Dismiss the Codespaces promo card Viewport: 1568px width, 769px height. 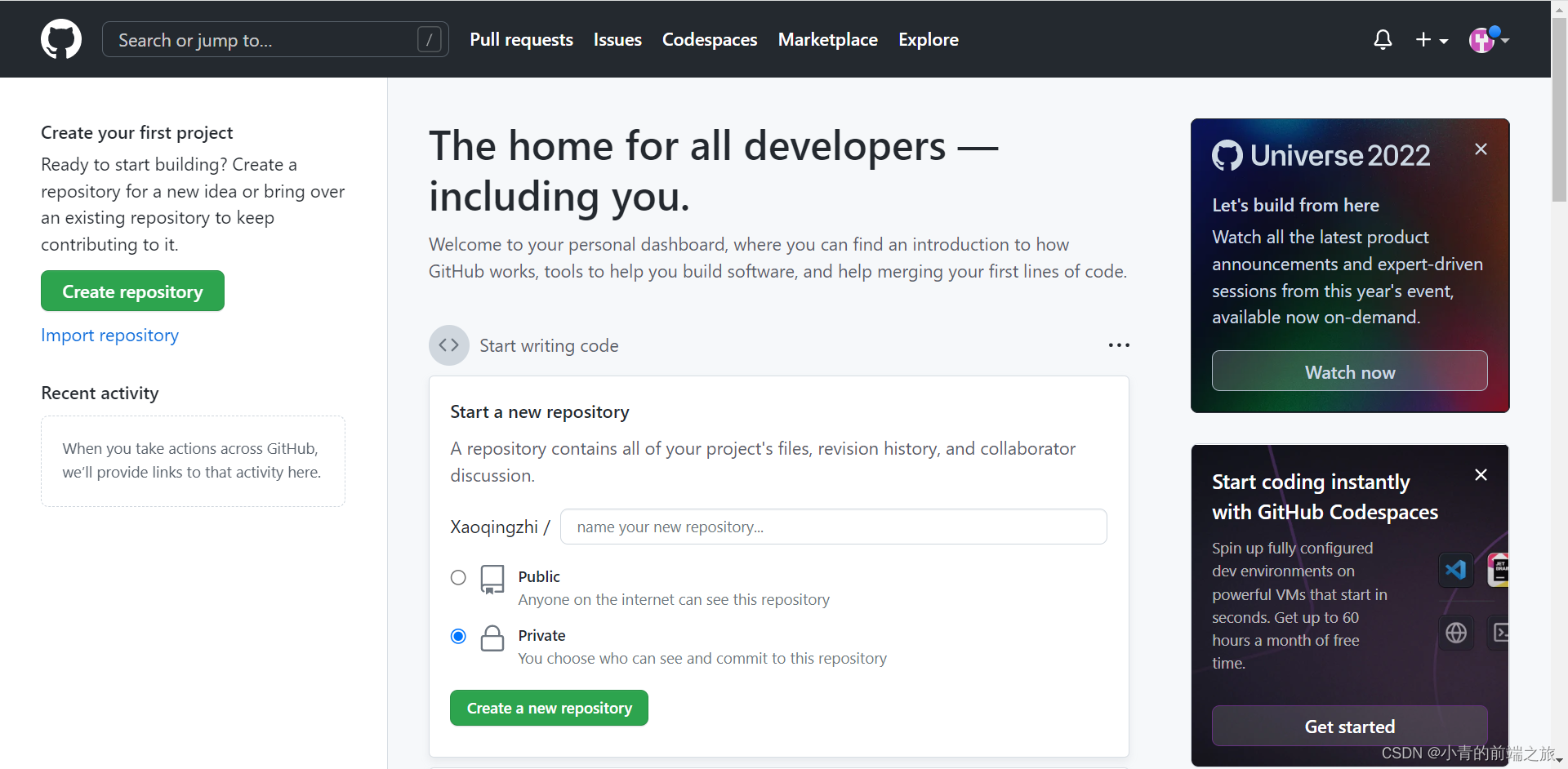pyautogui.click(x=1481, y=474)
